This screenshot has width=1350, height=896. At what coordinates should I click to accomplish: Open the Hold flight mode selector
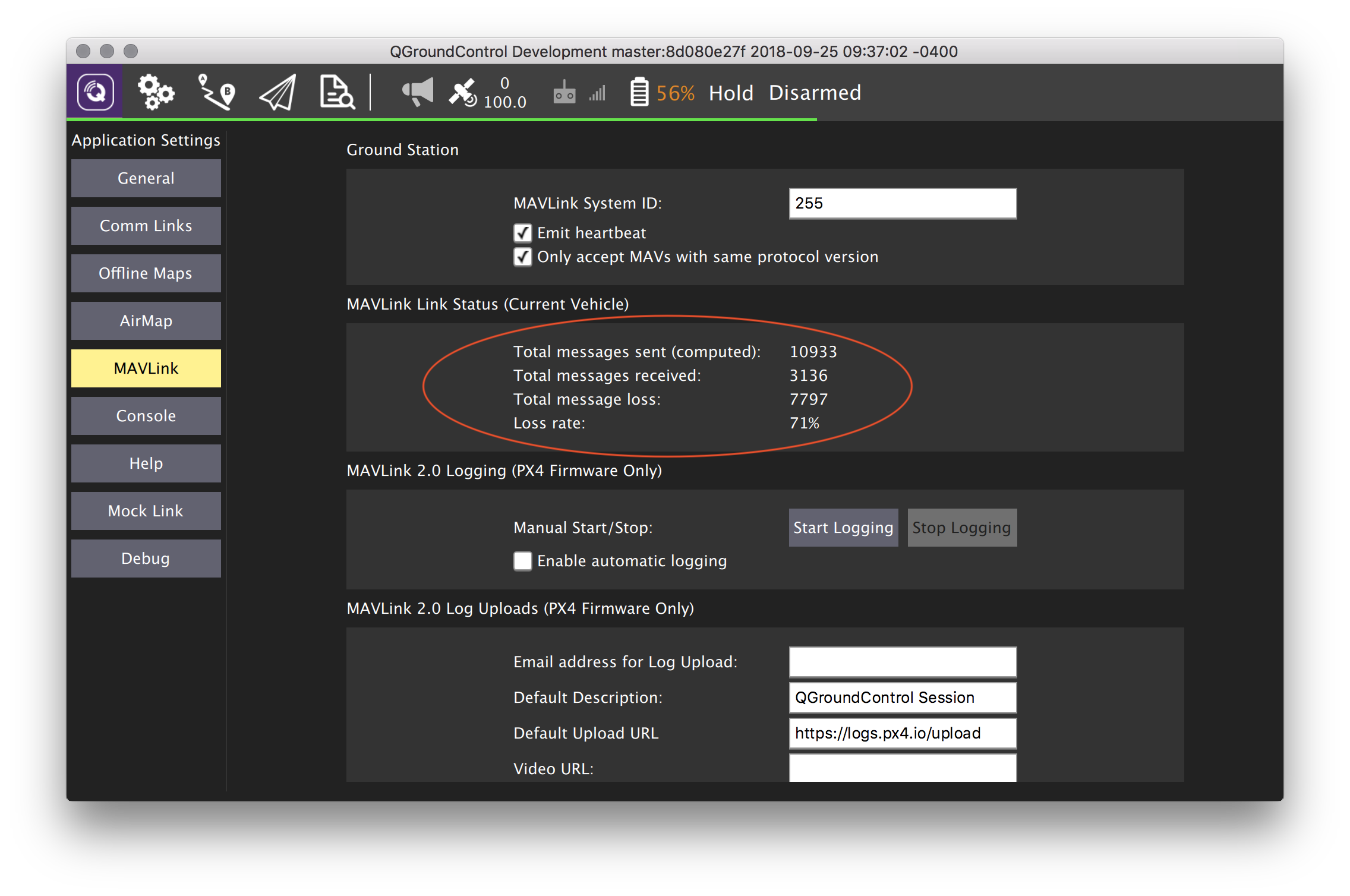pos(730,92)
